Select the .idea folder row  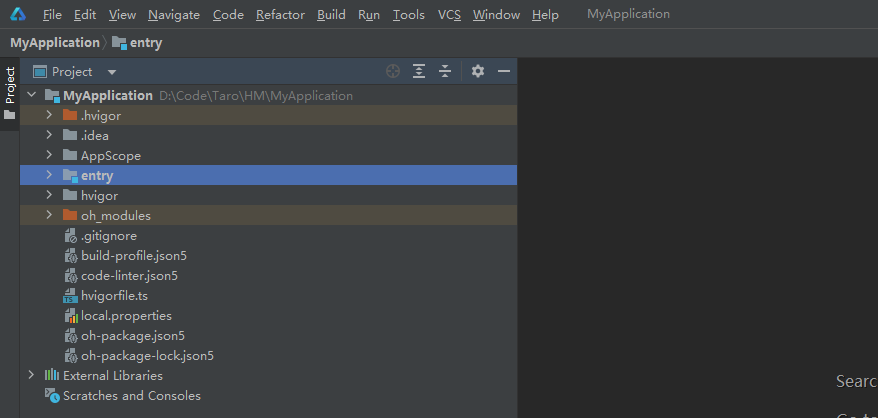(x=268, y=136)
